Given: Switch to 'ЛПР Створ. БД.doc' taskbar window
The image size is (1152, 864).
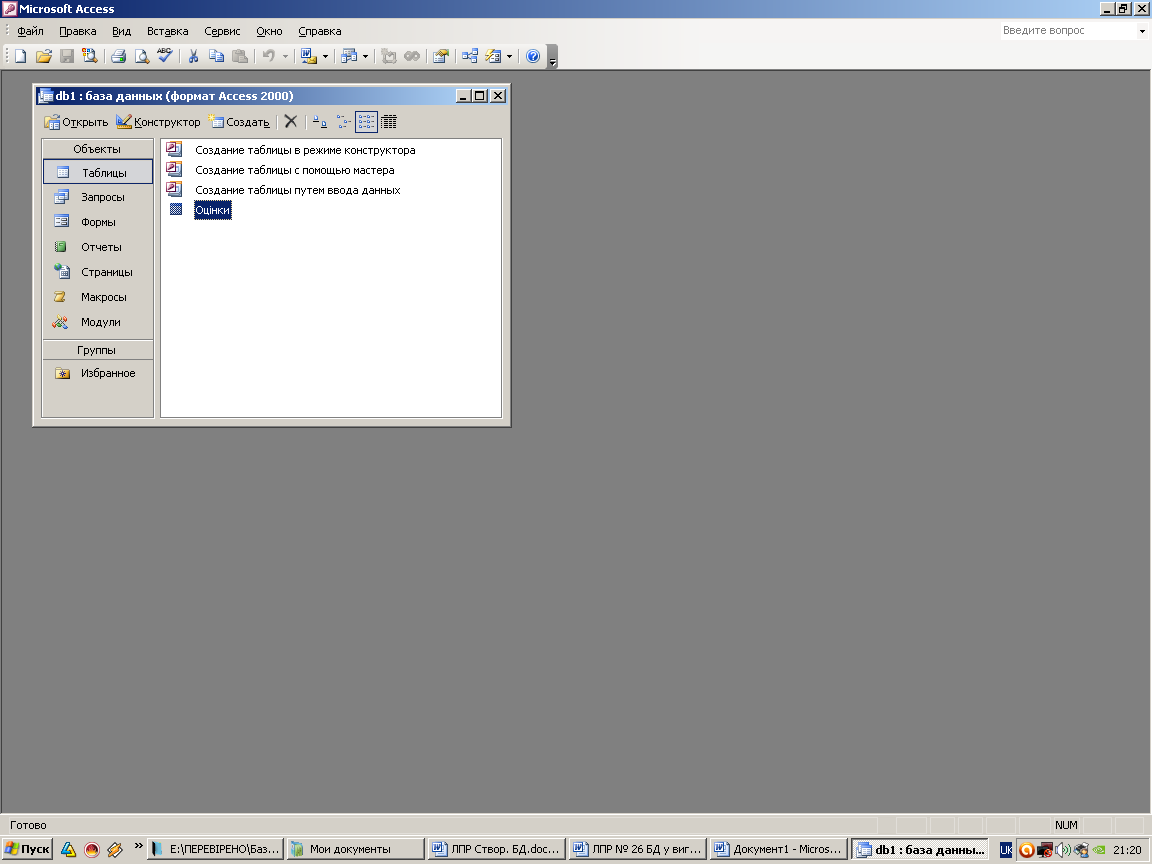Looking at the screenshot, I should [x=497, y=849].
